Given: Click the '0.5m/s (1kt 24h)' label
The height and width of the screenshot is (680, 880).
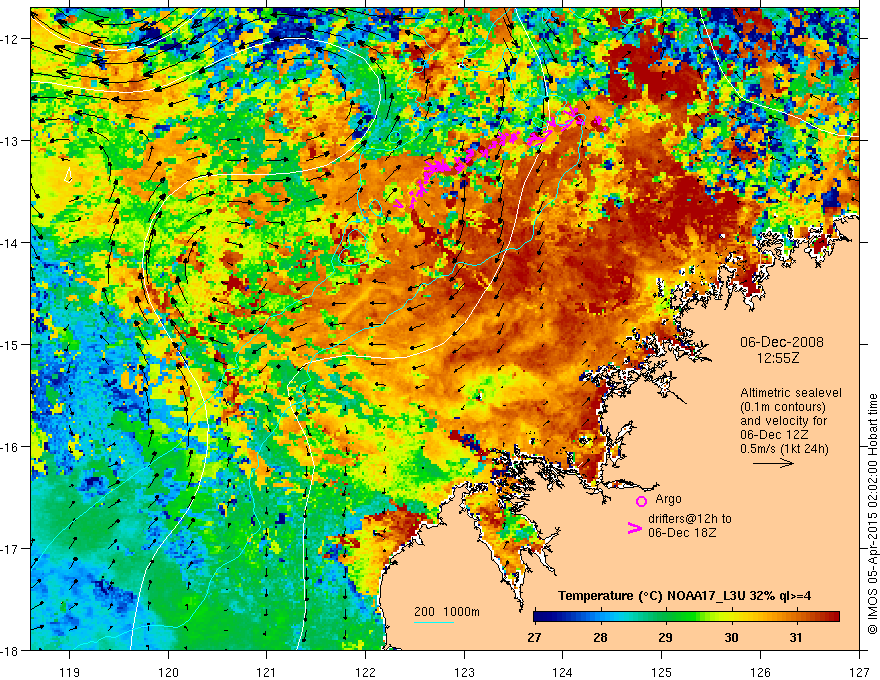Looking at the screenshot, I should pos(785,449).
